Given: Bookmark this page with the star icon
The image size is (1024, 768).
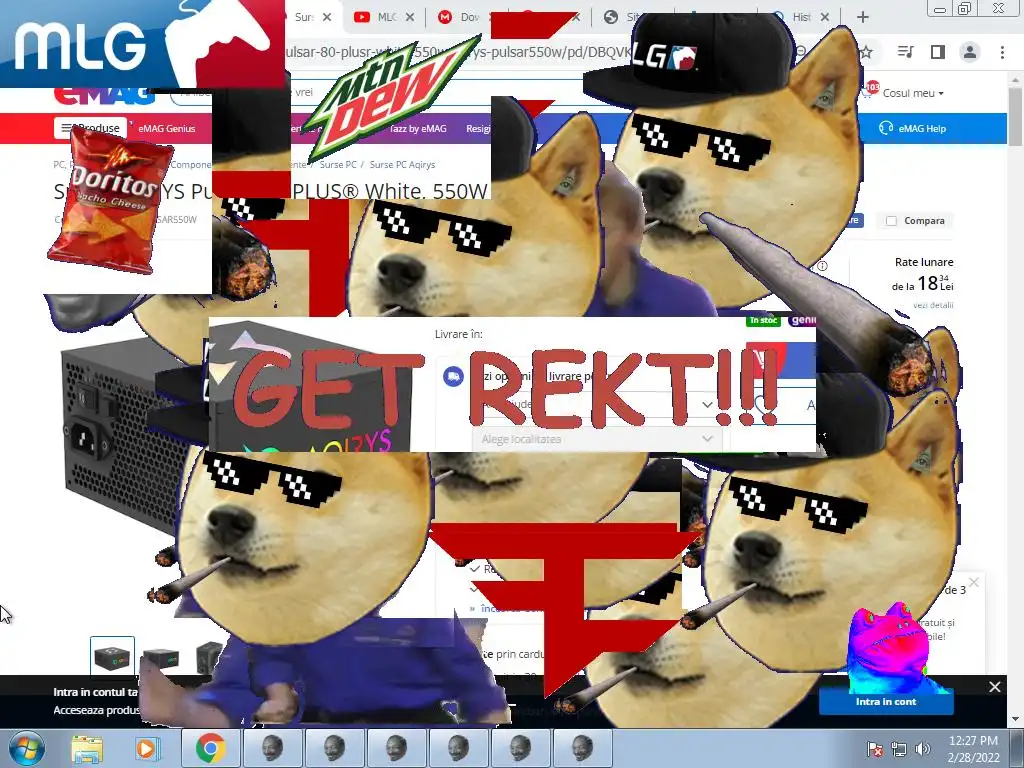Looking at the screenshot, I should pos(866,52).
